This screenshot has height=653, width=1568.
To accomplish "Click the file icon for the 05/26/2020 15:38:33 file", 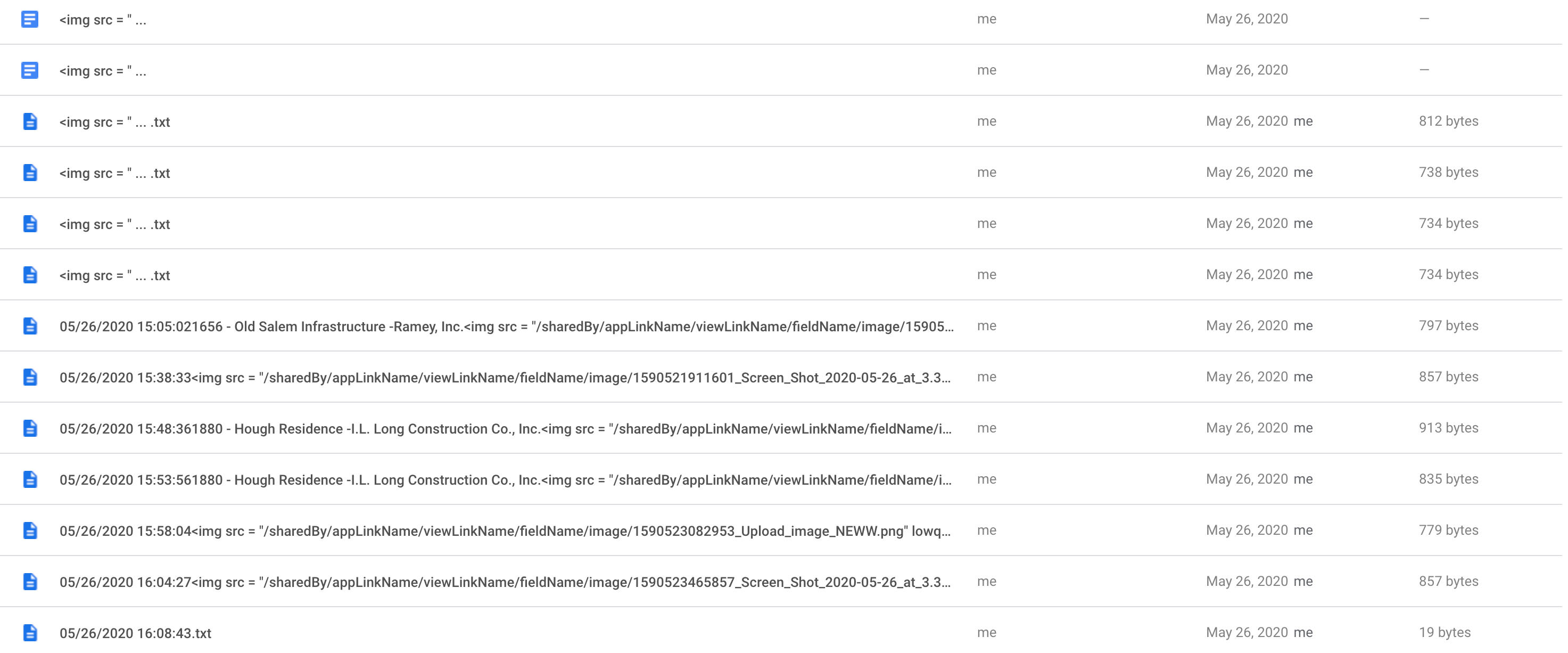I will 30,377.
